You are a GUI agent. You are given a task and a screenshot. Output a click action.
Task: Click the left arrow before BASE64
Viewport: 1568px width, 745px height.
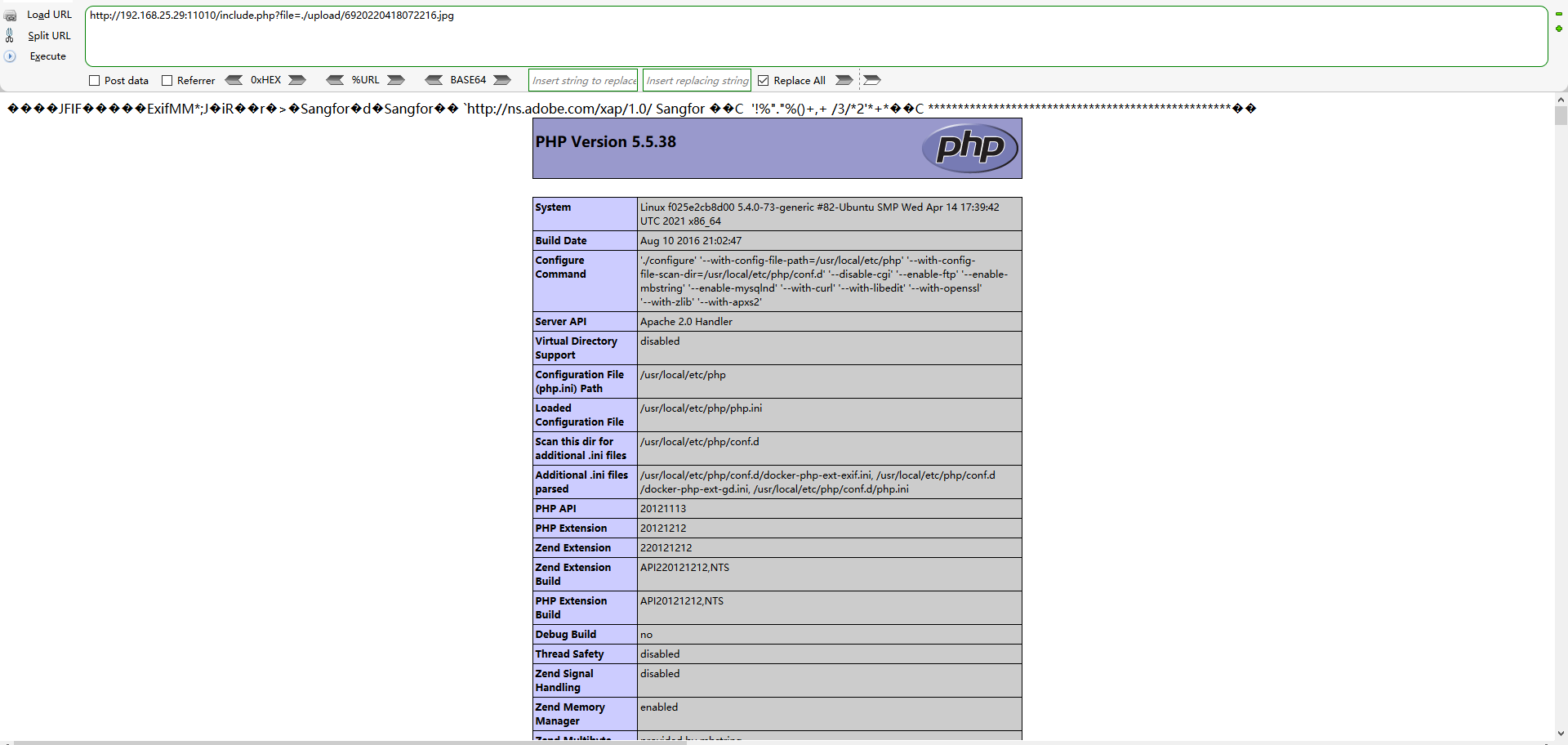[x=434, y=80]
